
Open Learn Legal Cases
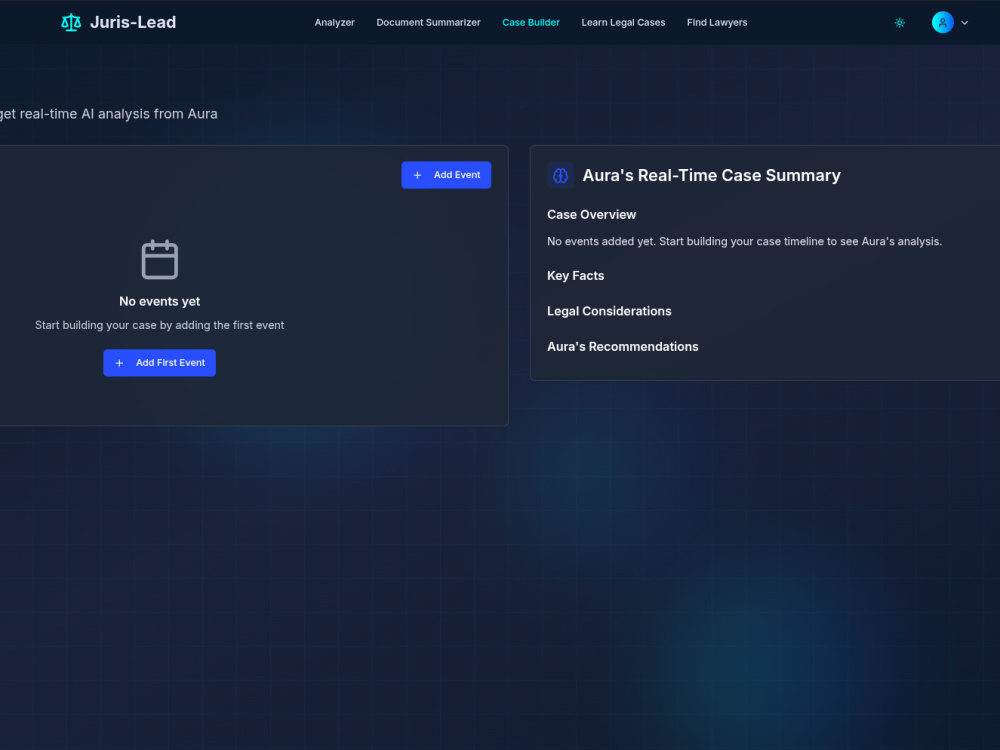623,22
